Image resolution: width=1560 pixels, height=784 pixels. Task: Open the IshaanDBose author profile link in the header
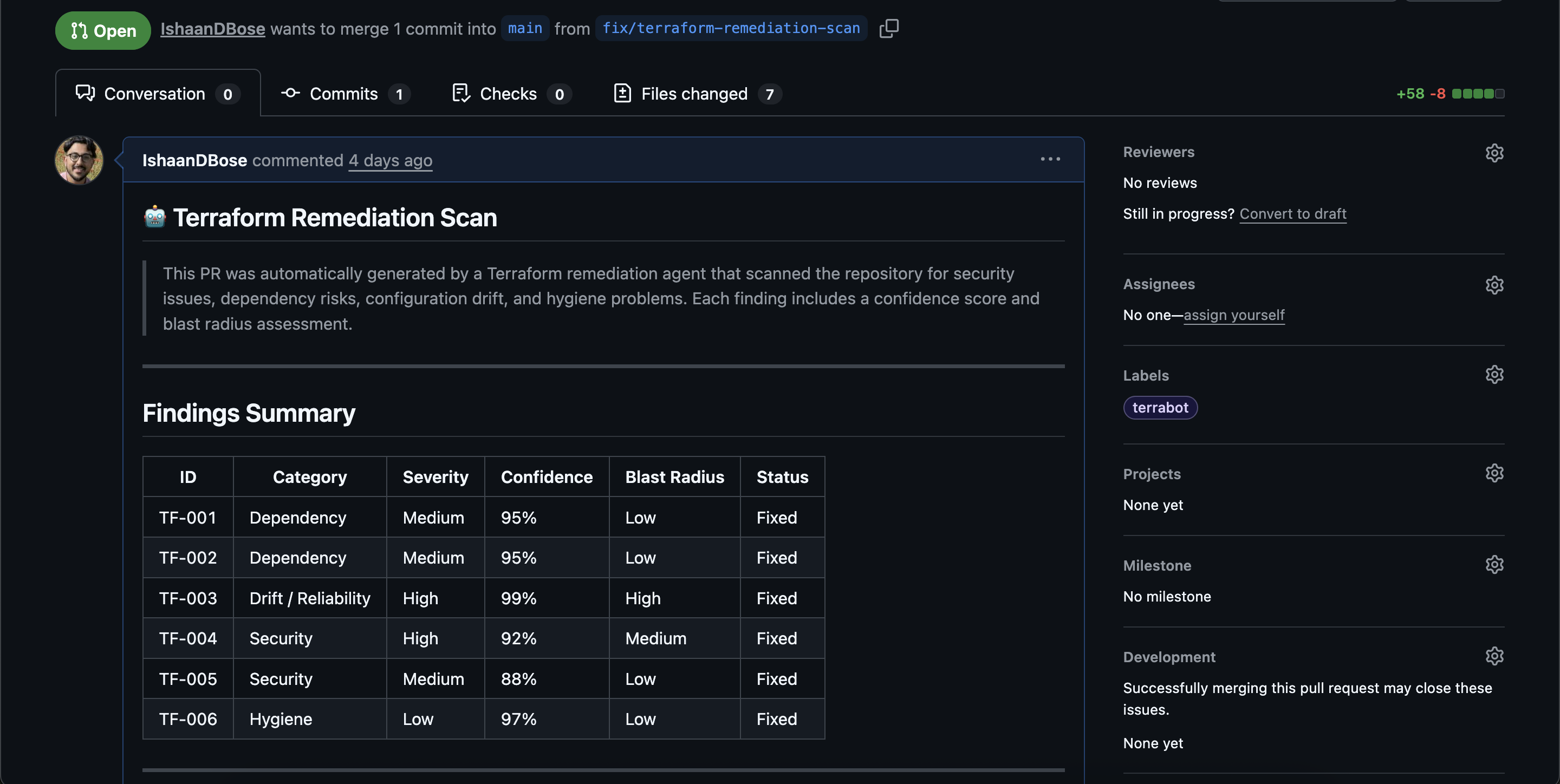(212, 29)
